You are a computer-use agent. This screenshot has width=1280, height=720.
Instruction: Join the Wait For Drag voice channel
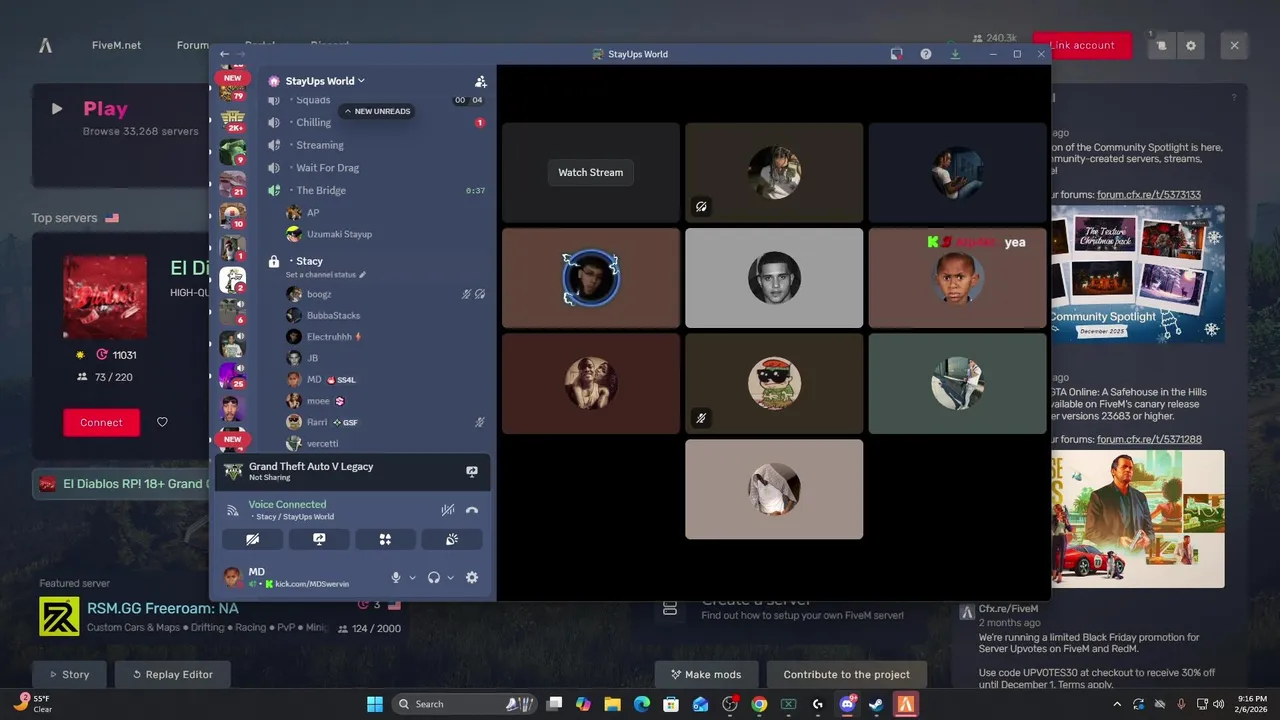point(376,168)
